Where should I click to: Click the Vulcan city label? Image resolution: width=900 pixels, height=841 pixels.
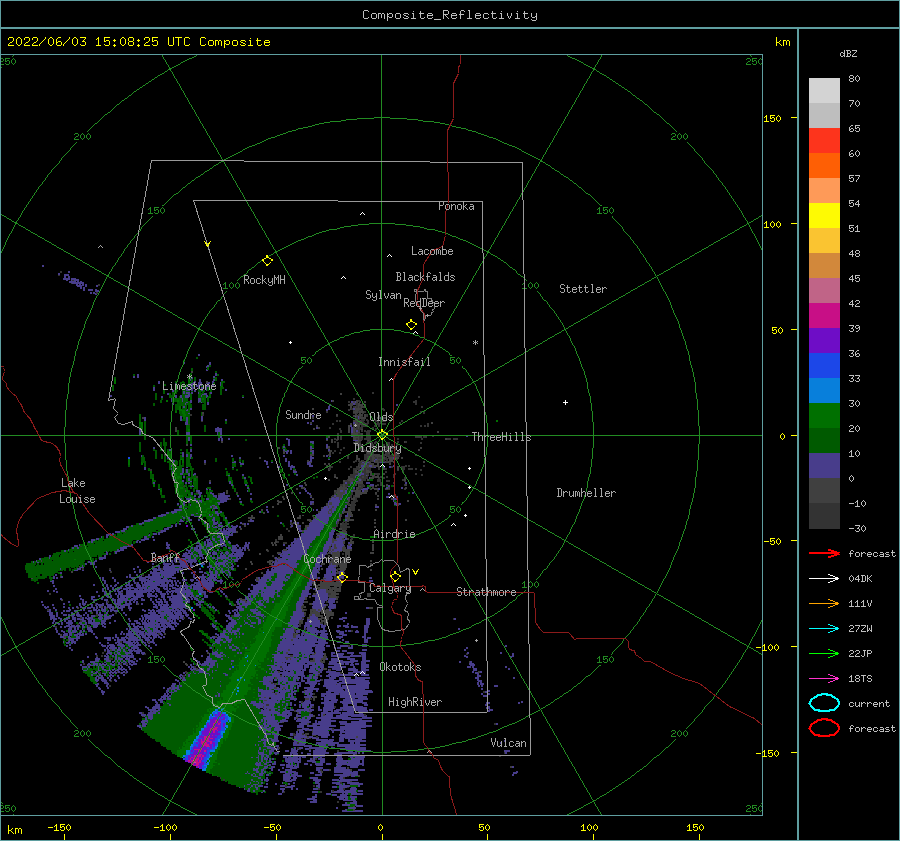[x=508, y=743]
